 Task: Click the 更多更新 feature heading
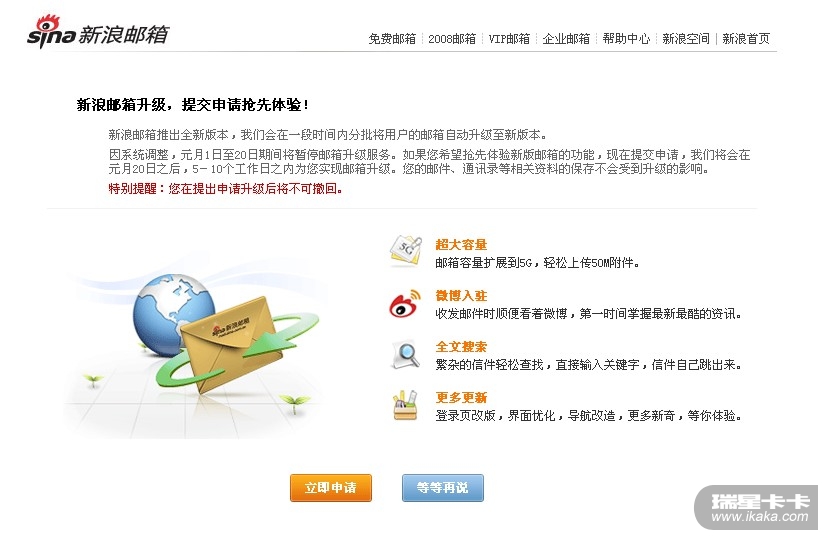(461, 398)
